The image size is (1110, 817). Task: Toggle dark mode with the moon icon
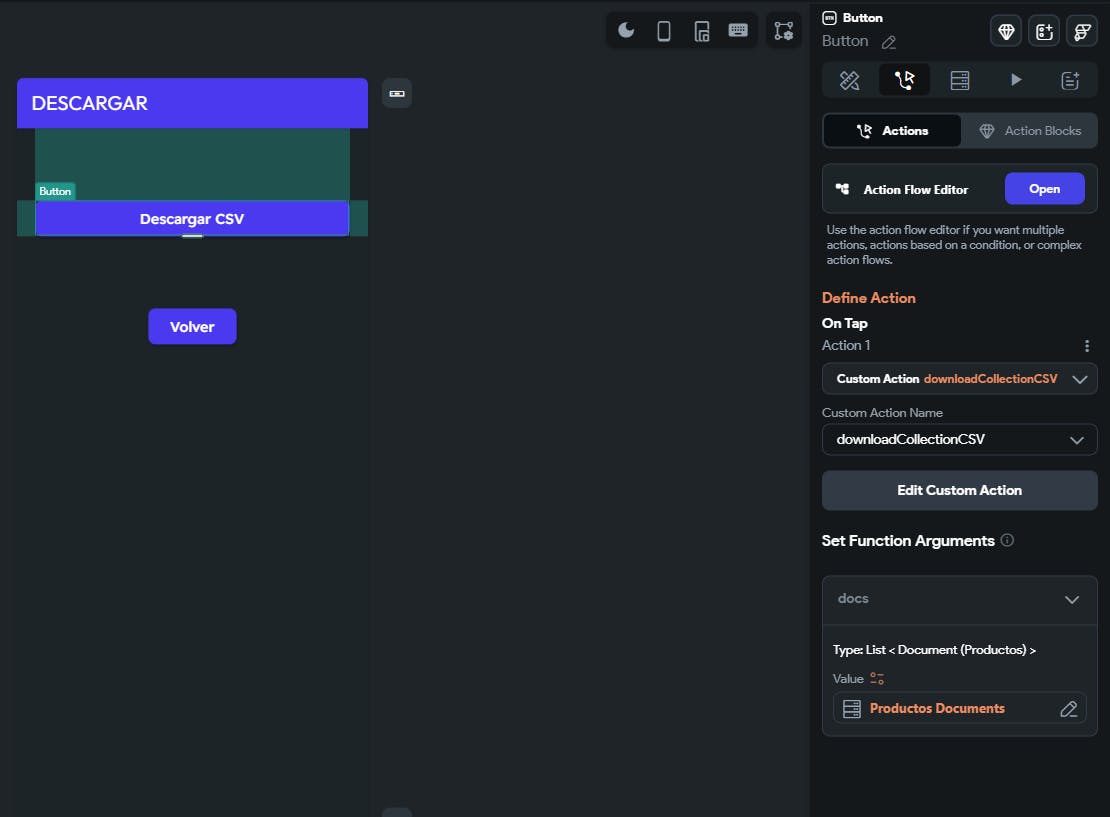626,30
